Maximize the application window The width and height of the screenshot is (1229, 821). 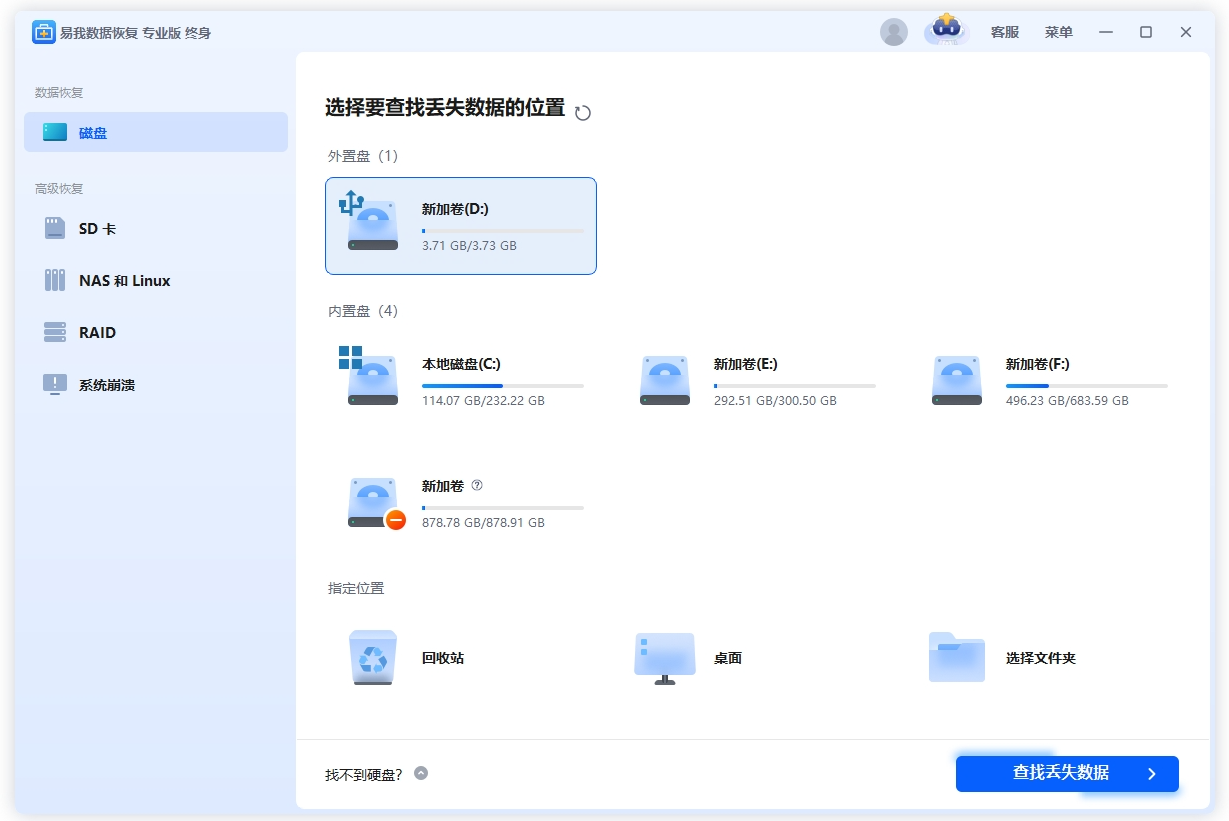point(1146,32)
